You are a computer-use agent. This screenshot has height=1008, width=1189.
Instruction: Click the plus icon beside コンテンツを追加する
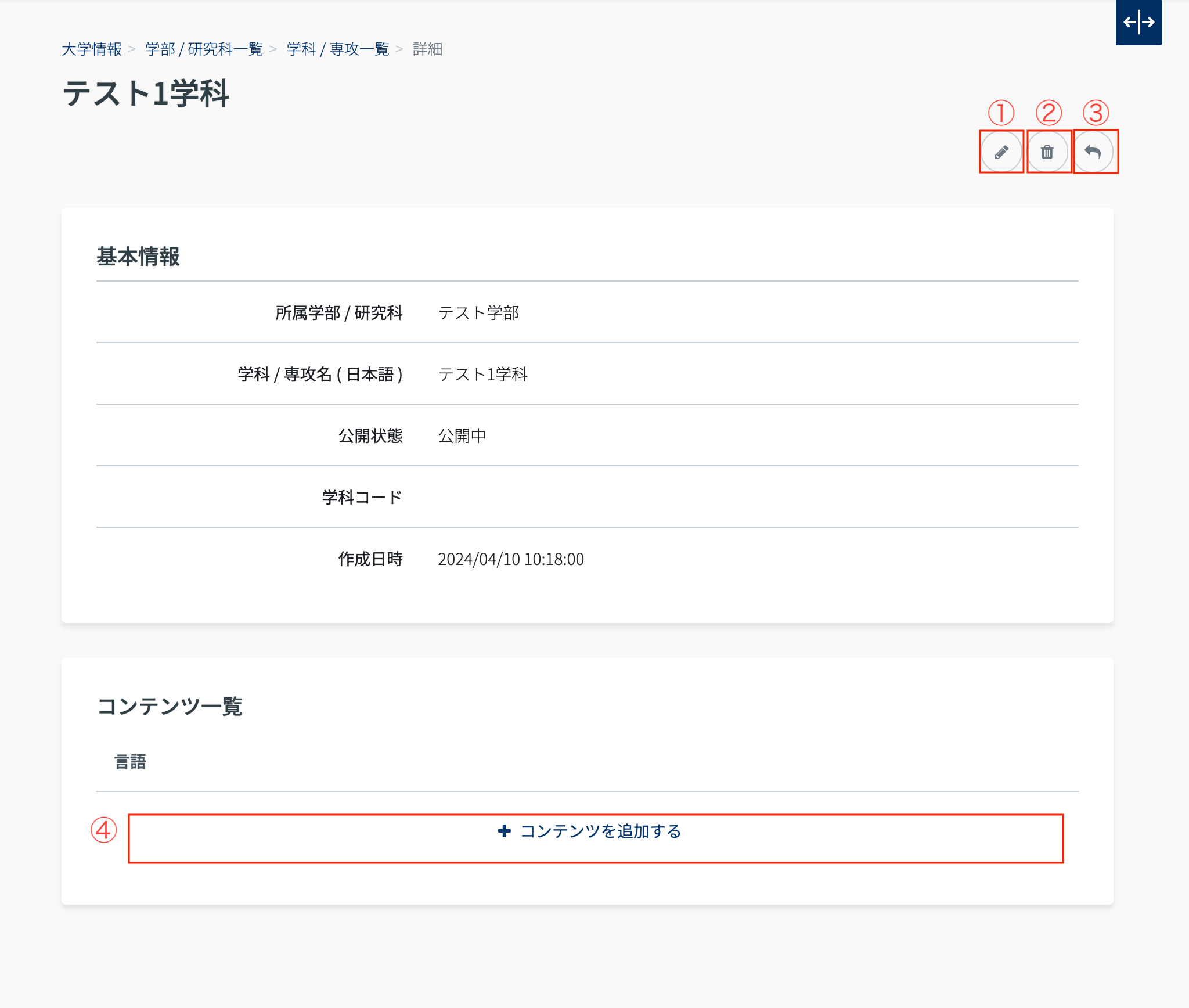point(504,831)
